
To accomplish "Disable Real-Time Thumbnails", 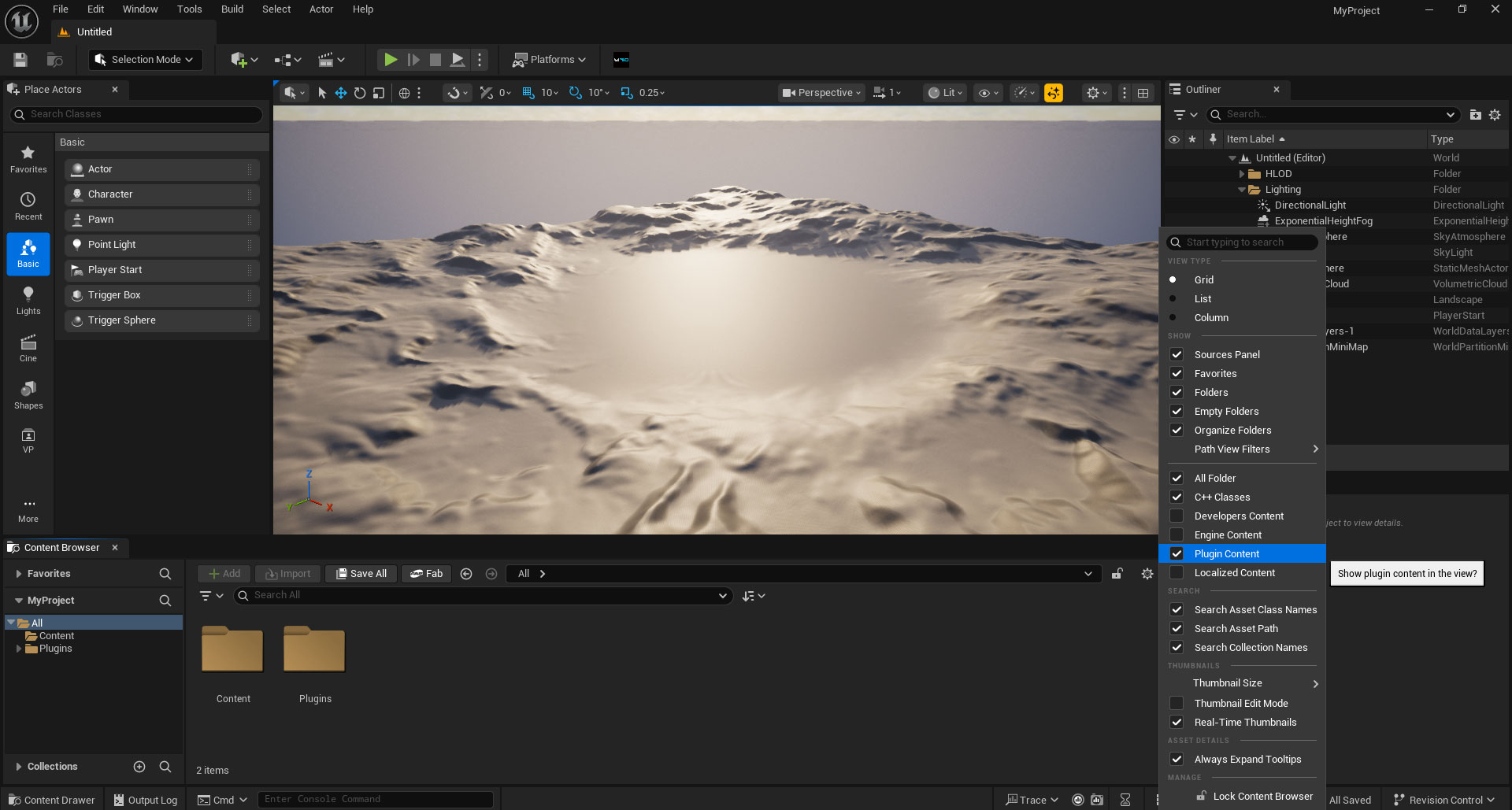I will click(x=1177, y=722).
